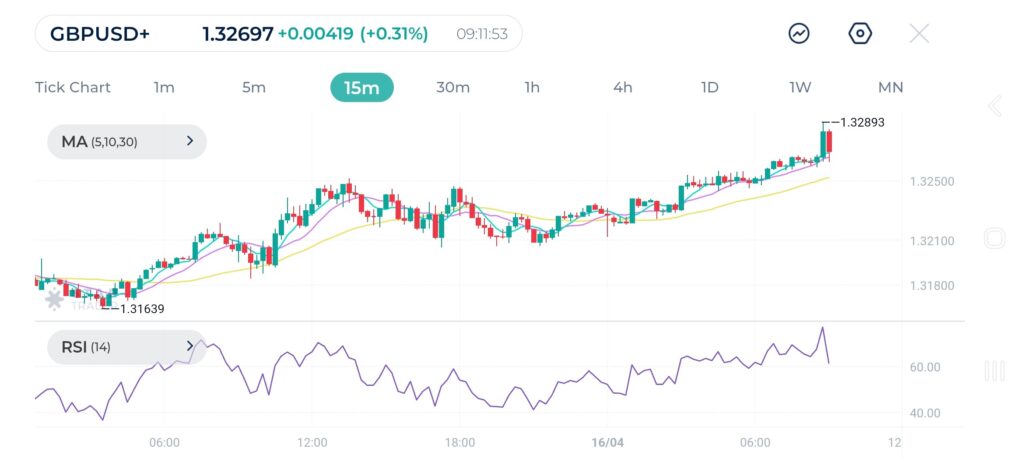The width and height of the screenshot is (1024, 473).
Task: Select the active 15m timeframe
Action: (x=362, y=87)
